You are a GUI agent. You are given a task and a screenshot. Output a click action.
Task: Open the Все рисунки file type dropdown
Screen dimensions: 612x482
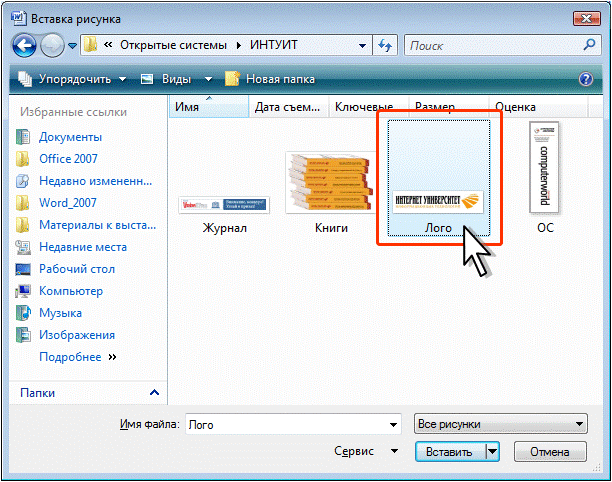point(500,424)
